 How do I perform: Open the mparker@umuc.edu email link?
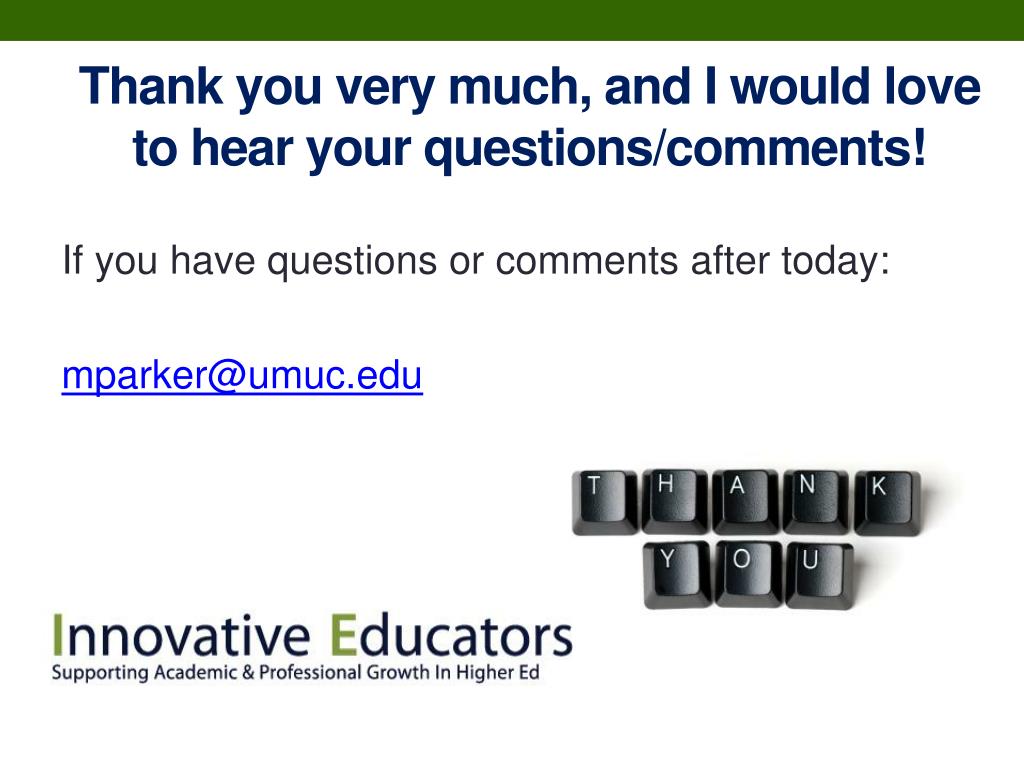click(242, 376)
